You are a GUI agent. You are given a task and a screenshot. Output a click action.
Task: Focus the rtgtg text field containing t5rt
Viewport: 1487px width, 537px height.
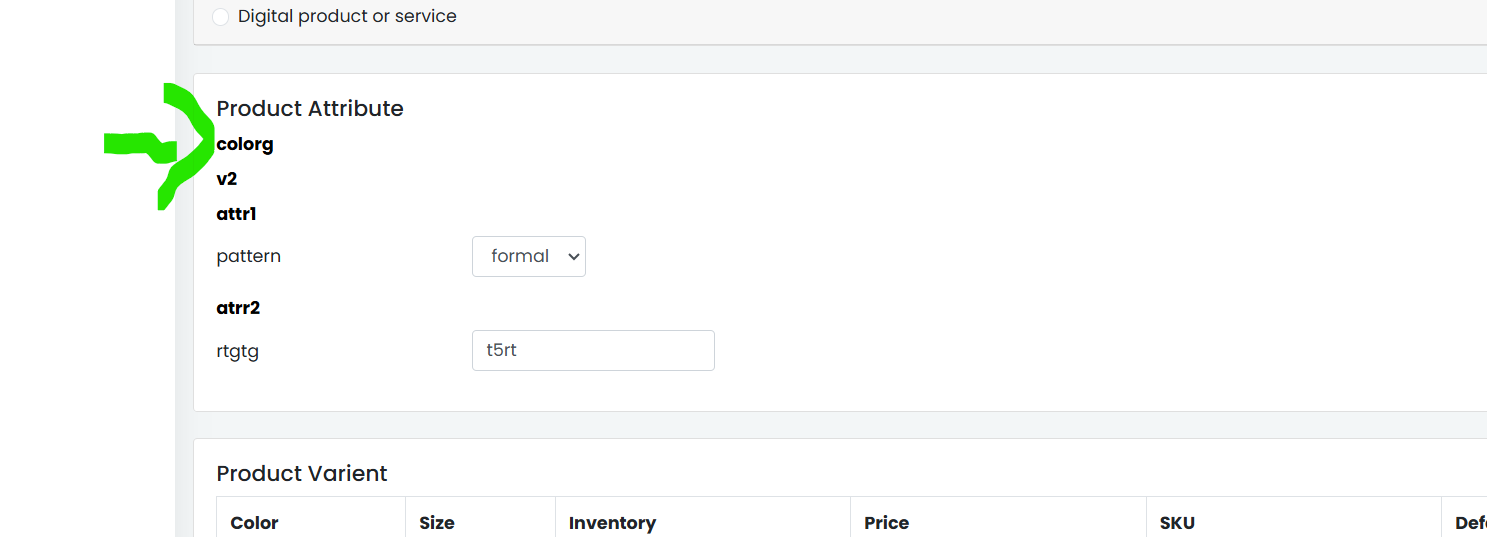coord(593,350)
